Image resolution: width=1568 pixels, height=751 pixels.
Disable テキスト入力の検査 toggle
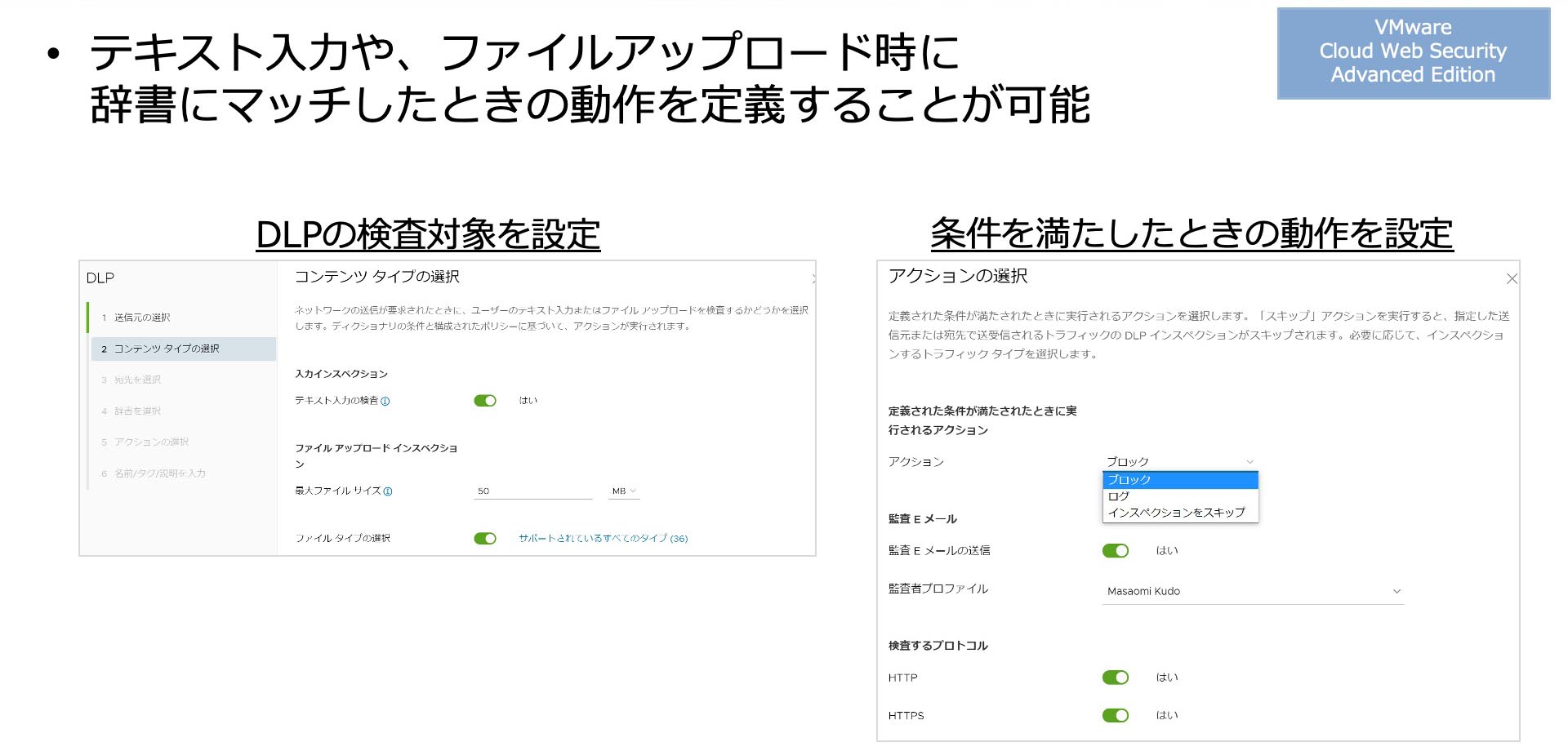coord(485,401)
